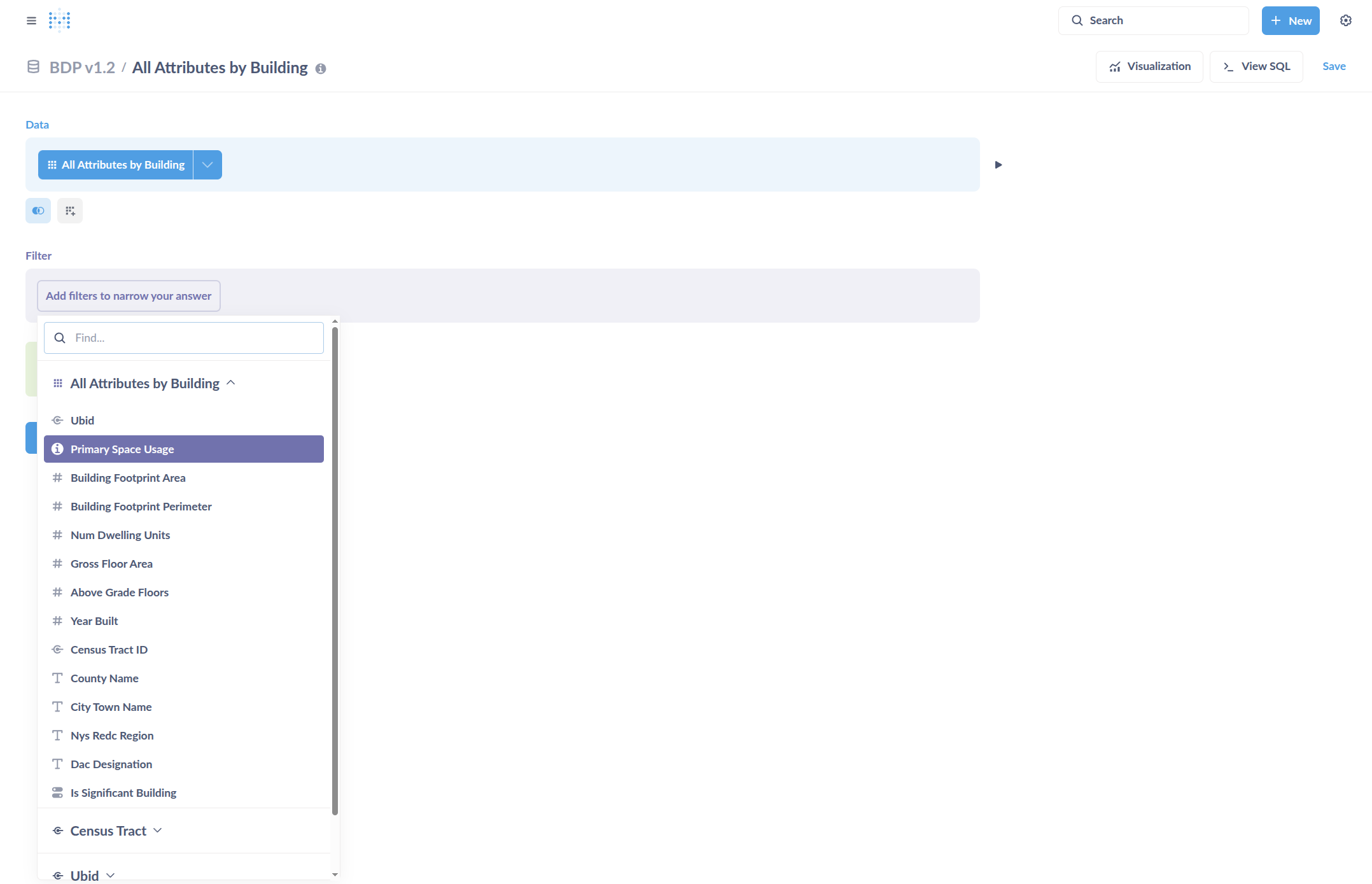Click the database icon beside BDP v1.2

point(33,67)
